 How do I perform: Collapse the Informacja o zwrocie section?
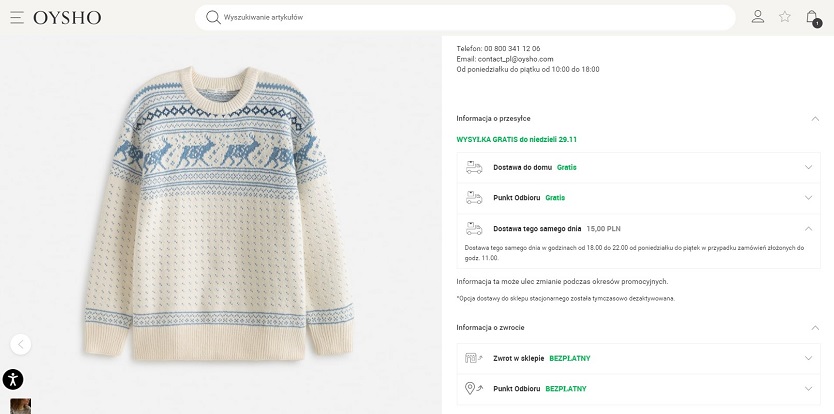click(815, 327)
